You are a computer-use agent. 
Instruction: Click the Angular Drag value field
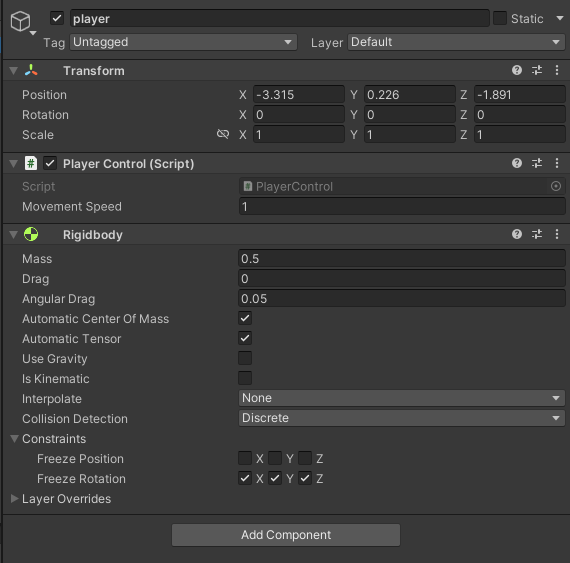[x=402, y=298]
